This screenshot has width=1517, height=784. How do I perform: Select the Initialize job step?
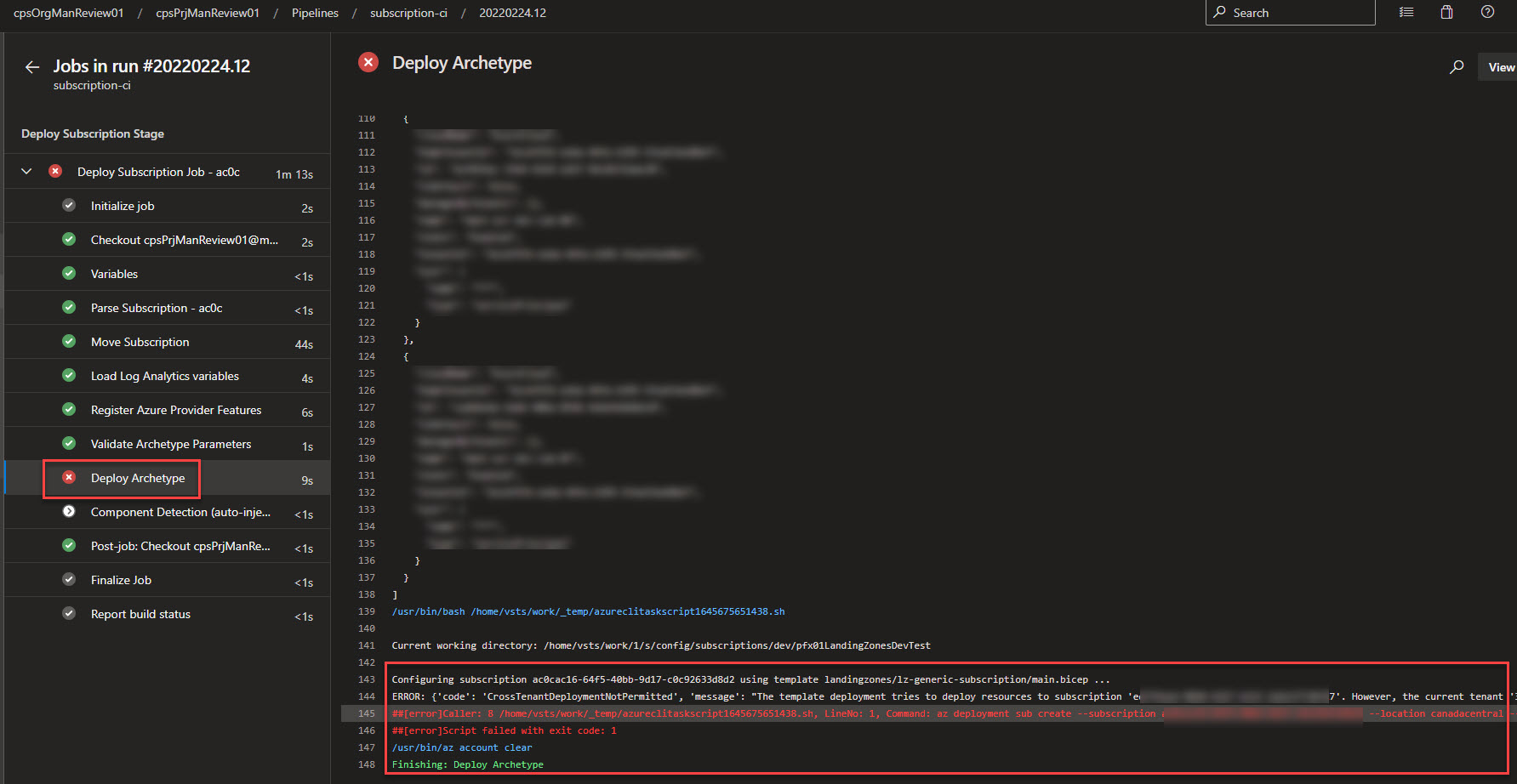[168, 206]
